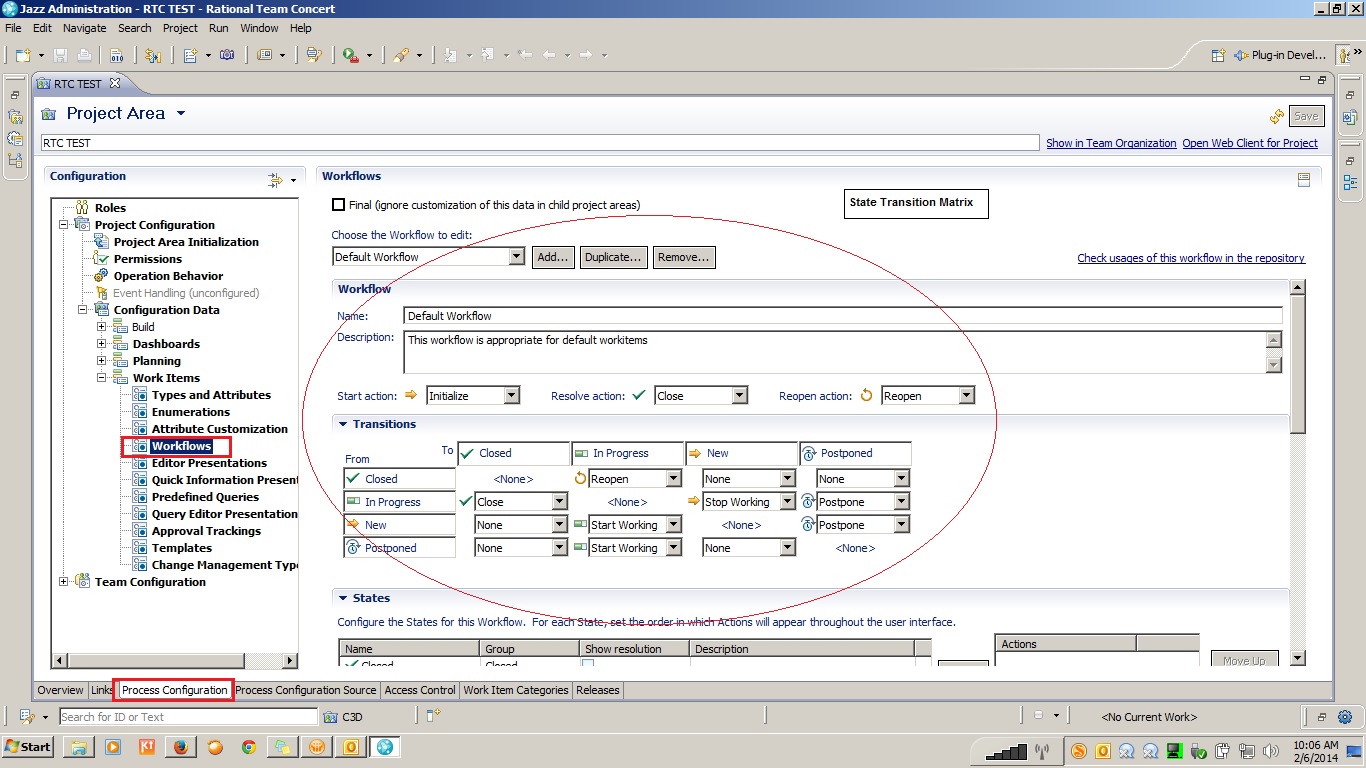Image resolution: width=1366 pixels, height=768 pixels.
Task: Click the C3D icon next to search
Action: [x=330, y=717]
